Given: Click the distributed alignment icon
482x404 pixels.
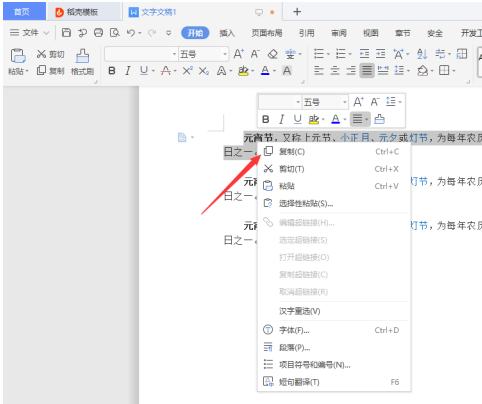Looking at the screenshot, I should pyautogui.click(x=383, y=70).
